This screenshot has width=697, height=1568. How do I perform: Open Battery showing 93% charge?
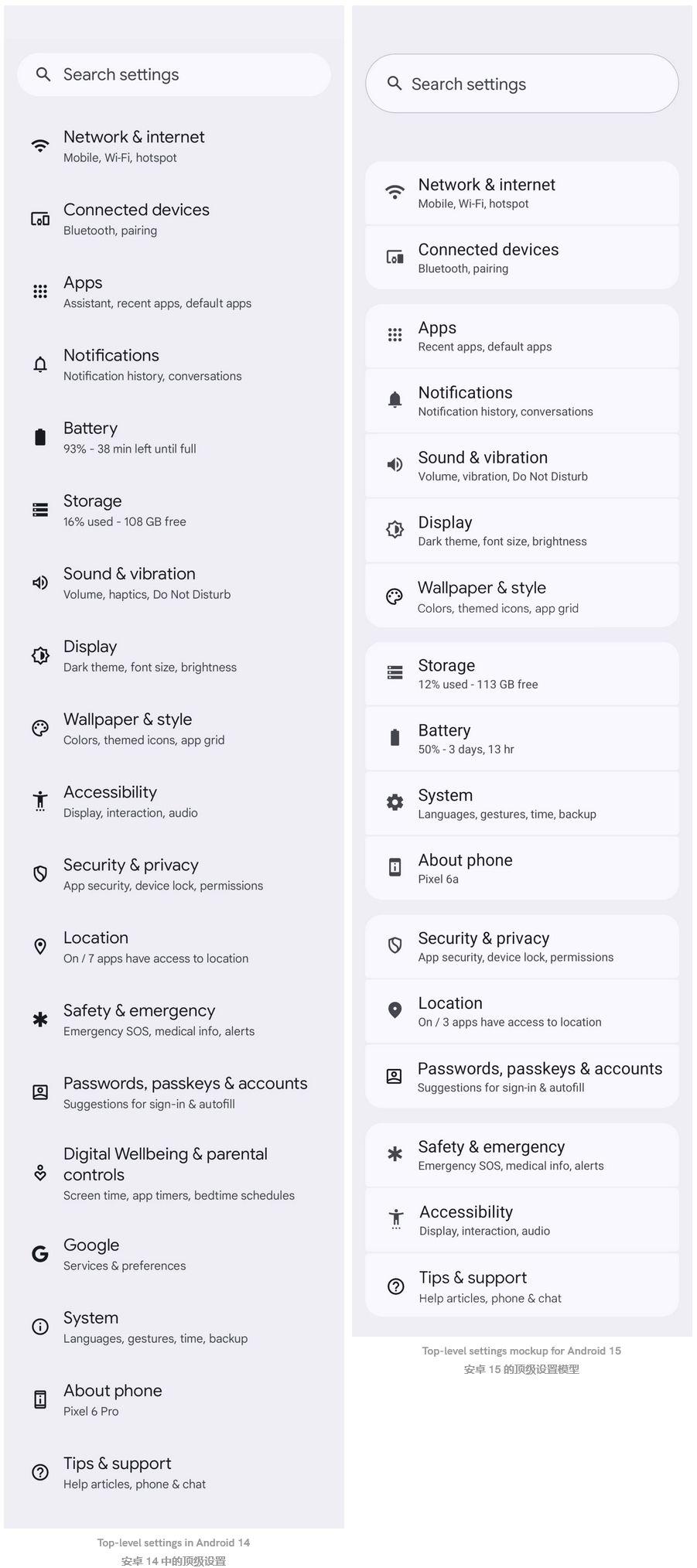[174, 438]
